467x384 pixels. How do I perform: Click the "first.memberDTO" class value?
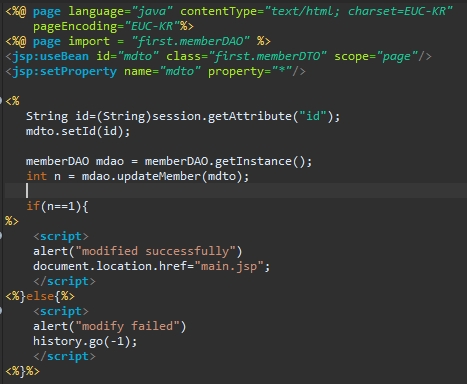pos(267,56)
